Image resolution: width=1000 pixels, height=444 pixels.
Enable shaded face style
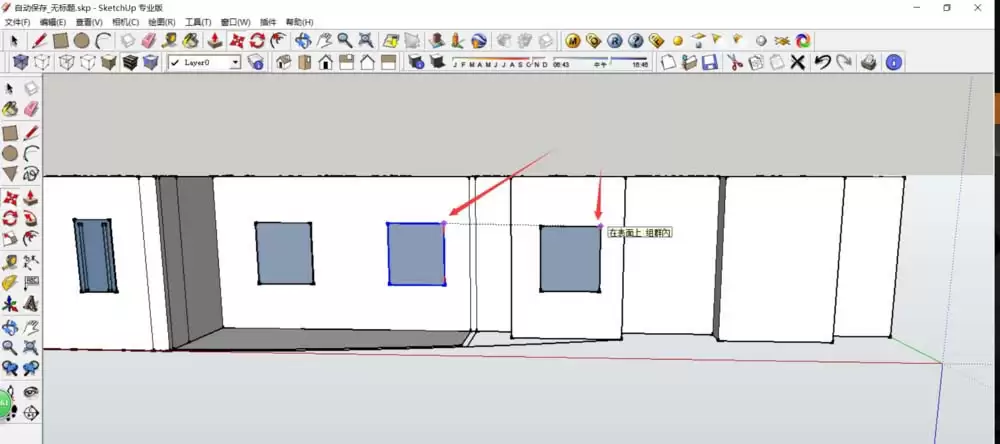[x=108, y=62]
